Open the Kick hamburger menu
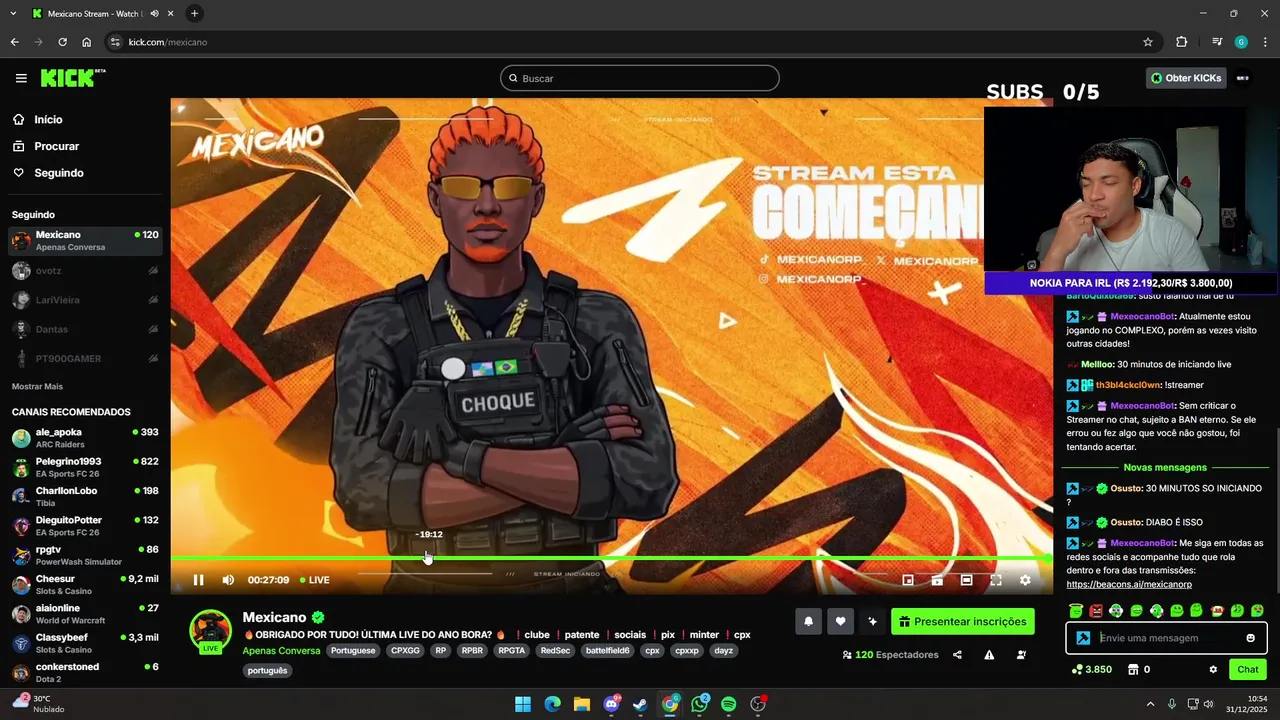 [x=21, y=78]
